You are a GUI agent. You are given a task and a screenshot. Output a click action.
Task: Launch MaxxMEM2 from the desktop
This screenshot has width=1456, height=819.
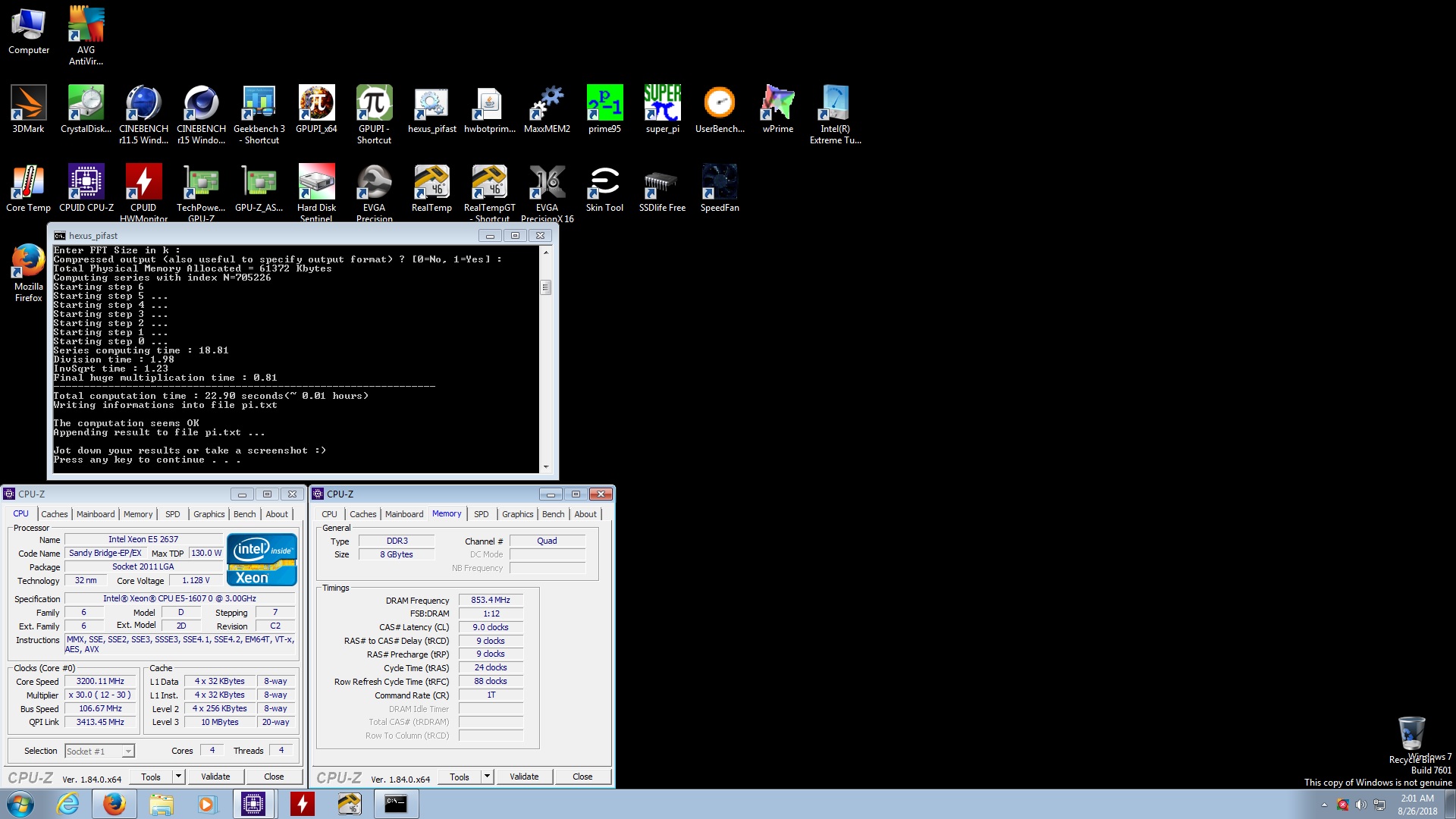tap(547, 109)
